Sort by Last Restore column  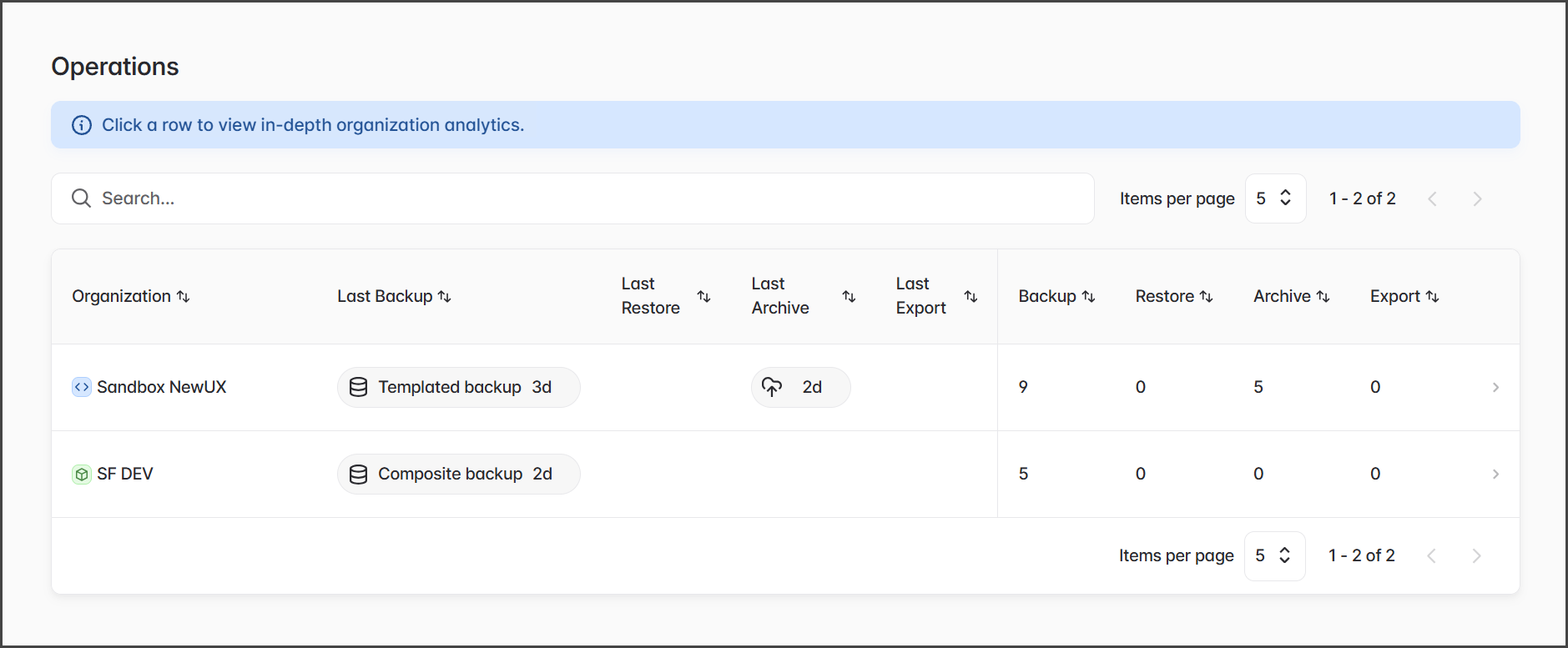pos(703,297)
